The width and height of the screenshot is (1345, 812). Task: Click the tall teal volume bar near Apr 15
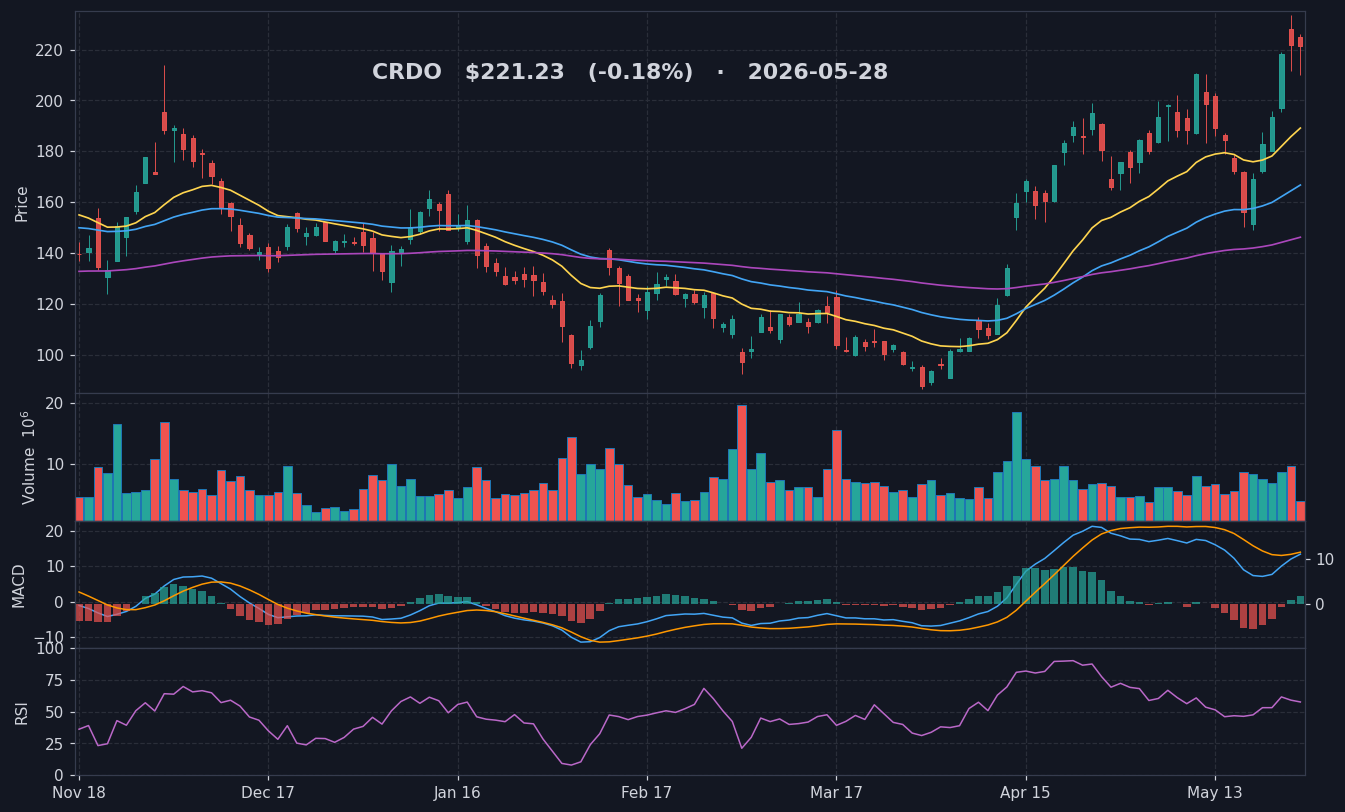coord(1017,466)
